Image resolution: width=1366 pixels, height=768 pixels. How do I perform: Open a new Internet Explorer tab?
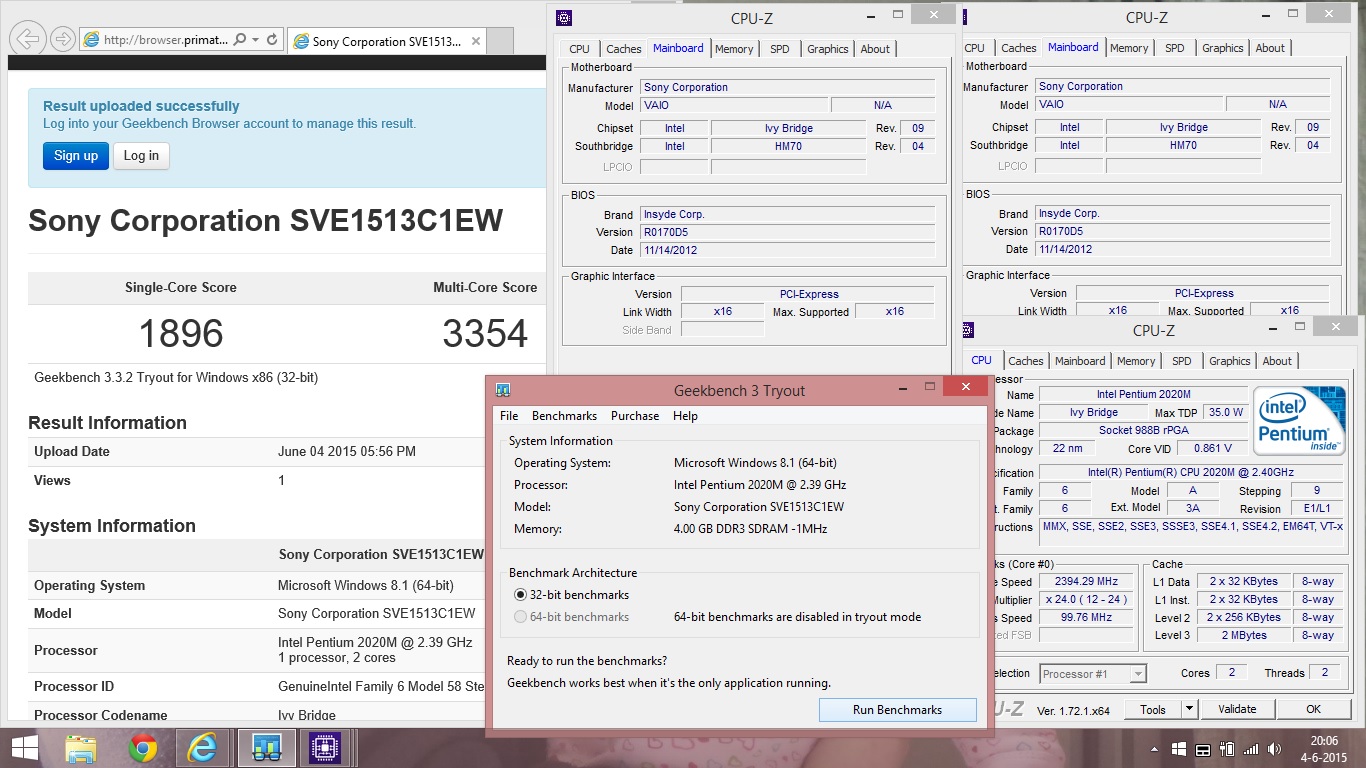click(x=501, y=41)
